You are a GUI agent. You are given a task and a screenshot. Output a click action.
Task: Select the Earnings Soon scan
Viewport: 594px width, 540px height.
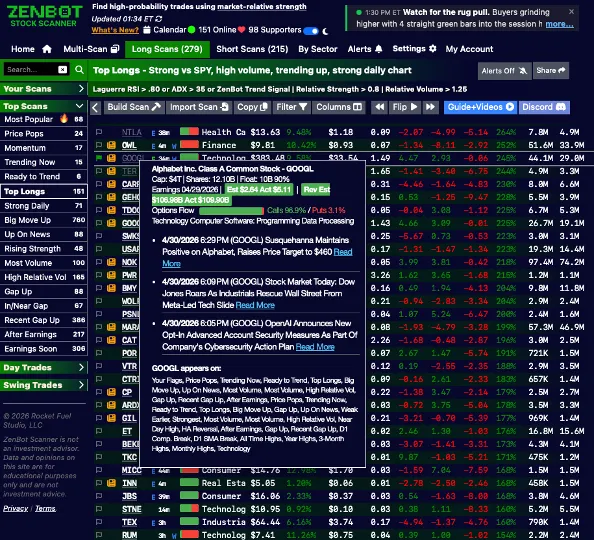click(x=44, y=349)
